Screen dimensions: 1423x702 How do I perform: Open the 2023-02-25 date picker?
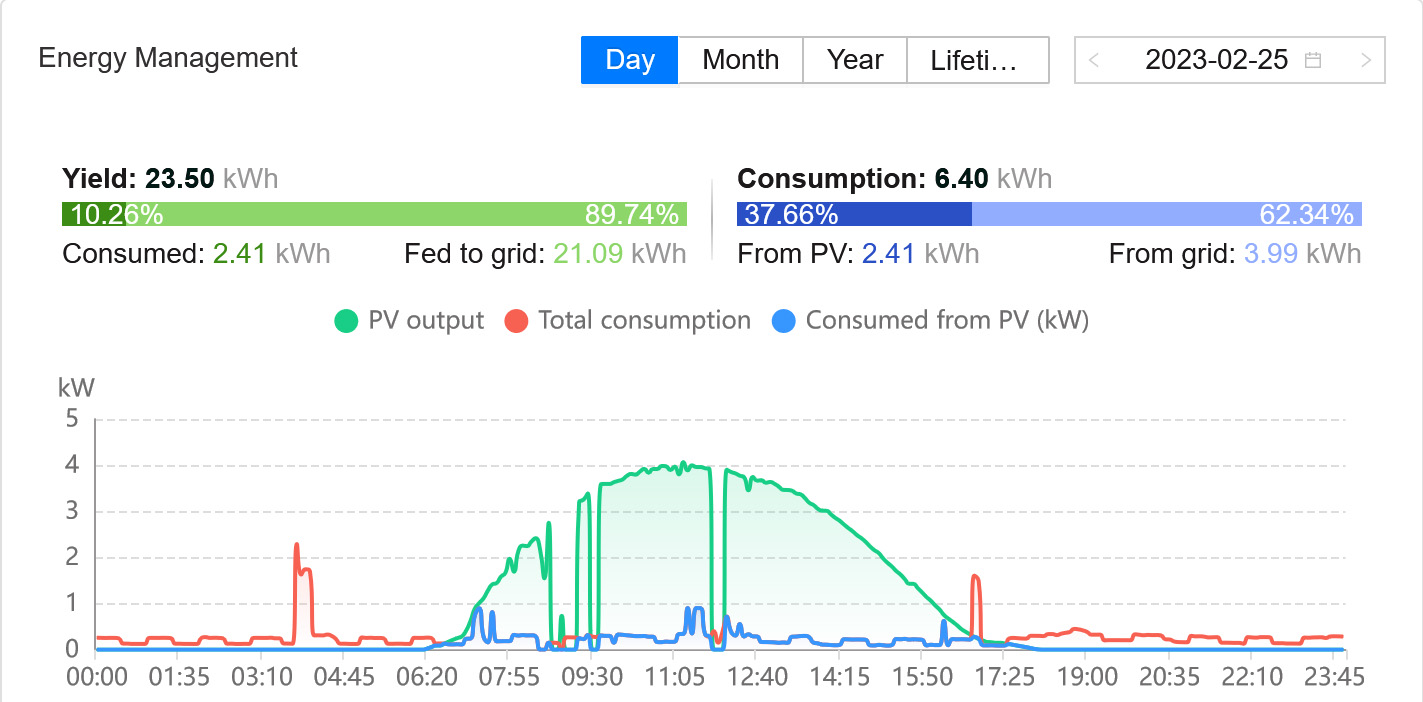(x=1216, y=60)
